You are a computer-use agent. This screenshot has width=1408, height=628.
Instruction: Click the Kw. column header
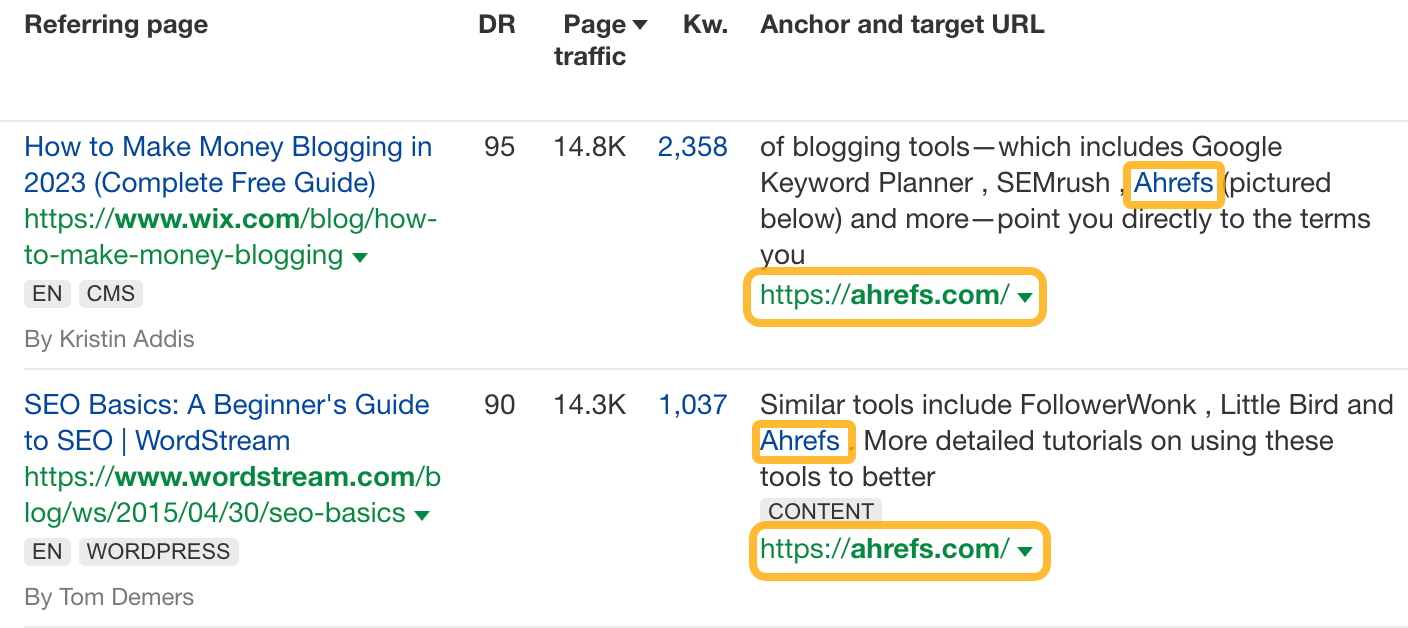point(705,23)
